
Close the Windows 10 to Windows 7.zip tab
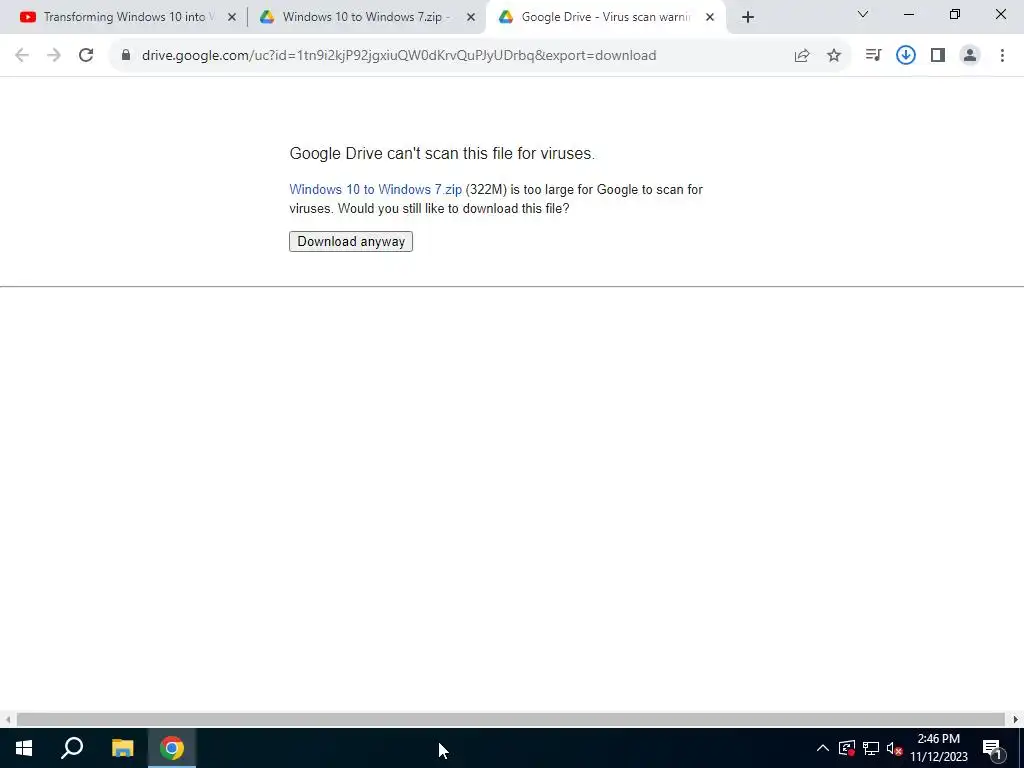pos(471,17)
